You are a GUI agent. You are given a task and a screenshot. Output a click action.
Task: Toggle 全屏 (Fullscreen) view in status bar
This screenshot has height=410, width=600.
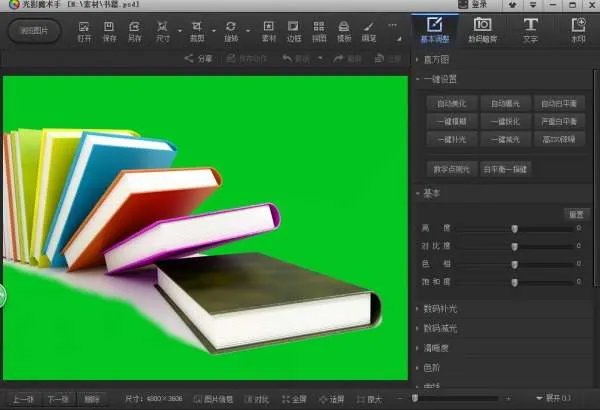(x=295, y=399)
